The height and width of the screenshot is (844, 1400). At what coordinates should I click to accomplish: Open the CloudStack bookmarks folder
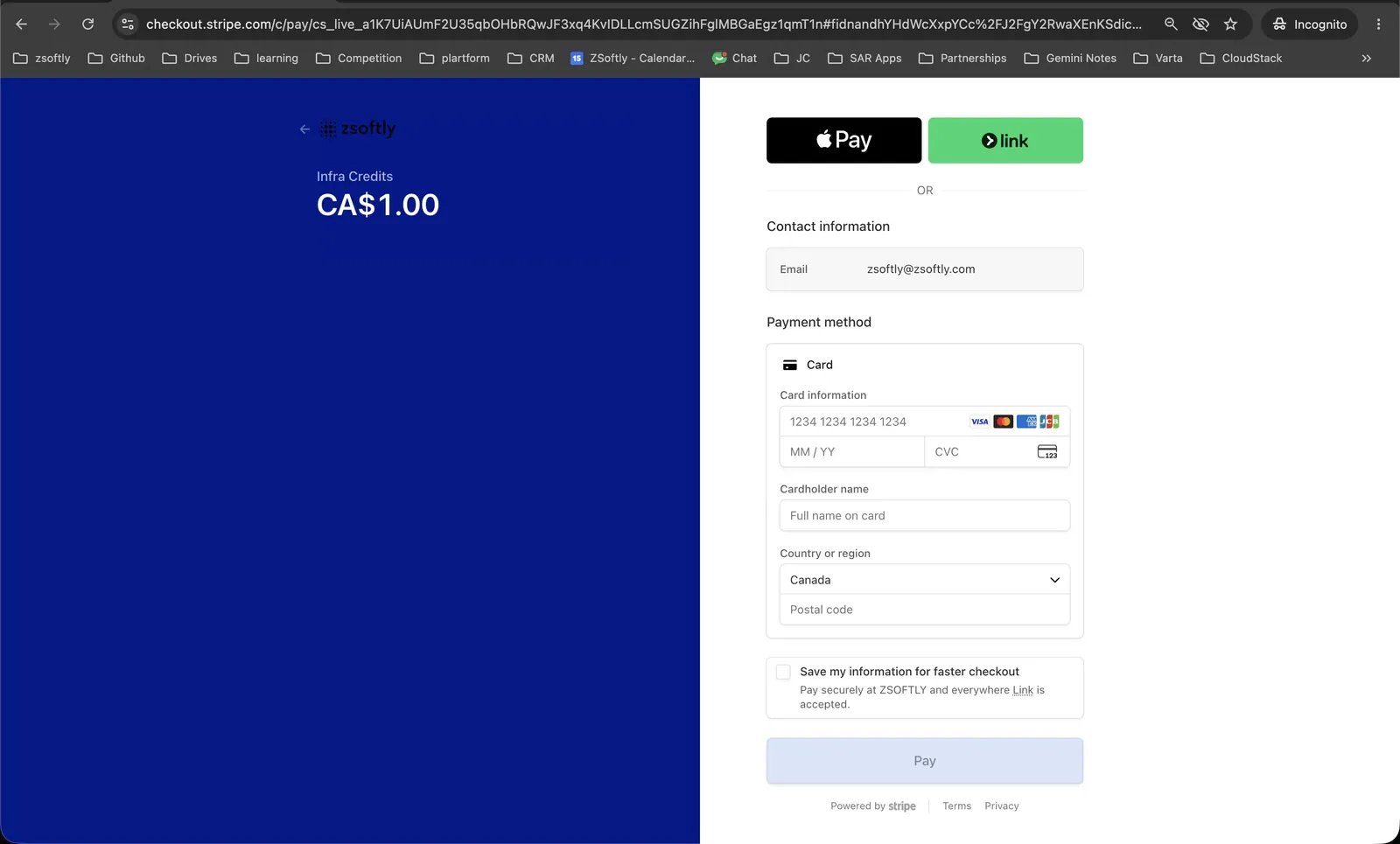[x=1241, y=59]
